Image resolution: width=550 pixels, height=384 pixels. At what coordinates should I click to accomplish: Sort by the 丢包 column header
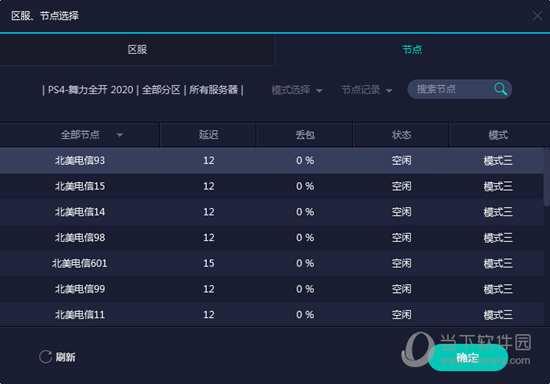[x=305, y=135]
